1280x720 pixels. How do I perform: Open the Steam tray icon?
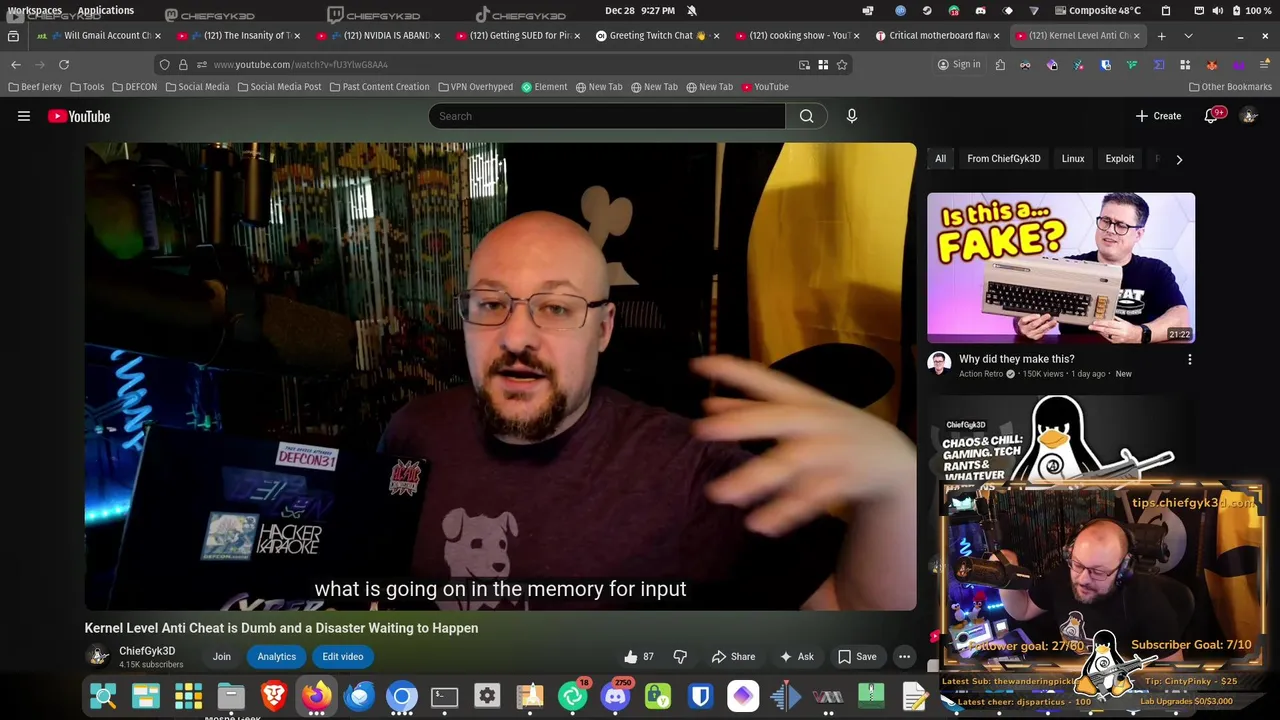[927, 10]
